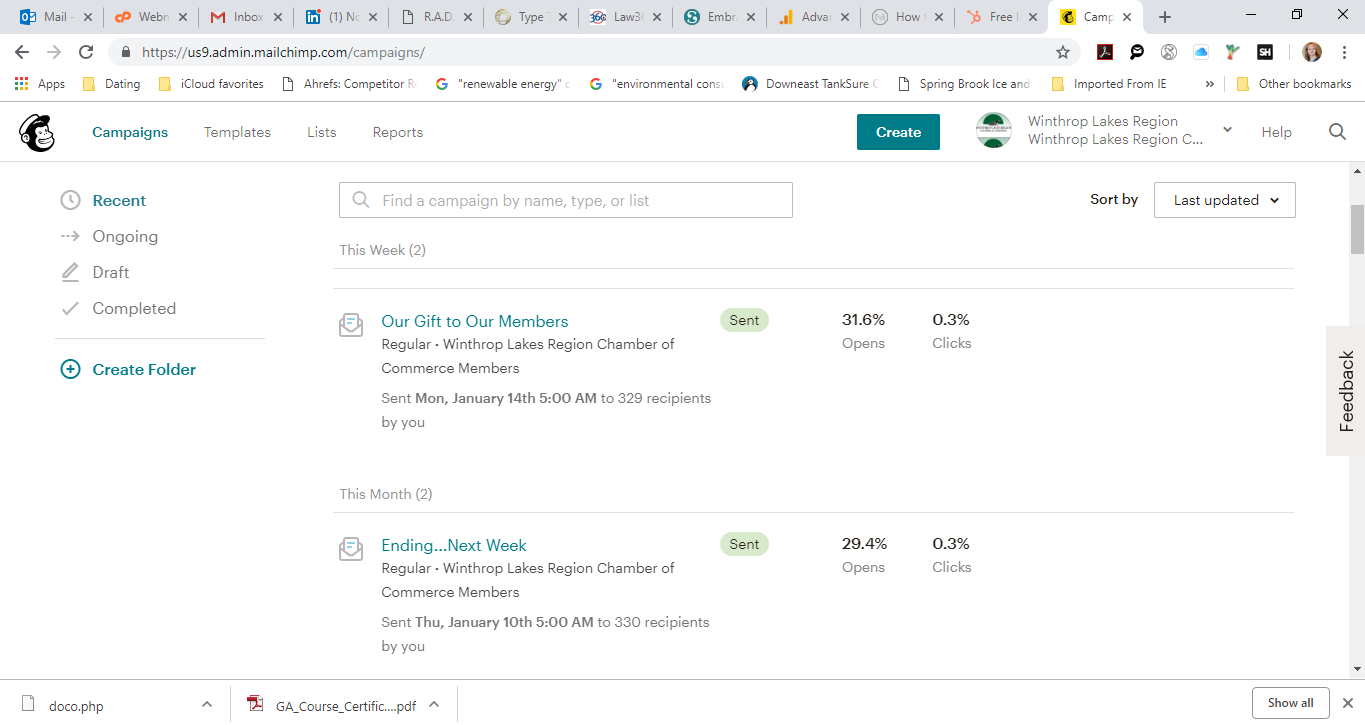Open the Dating bookmarks folder
Image resolution: width=1365 pixels, height=725 pixels.
pyautogui.click(x=111, y=84)
